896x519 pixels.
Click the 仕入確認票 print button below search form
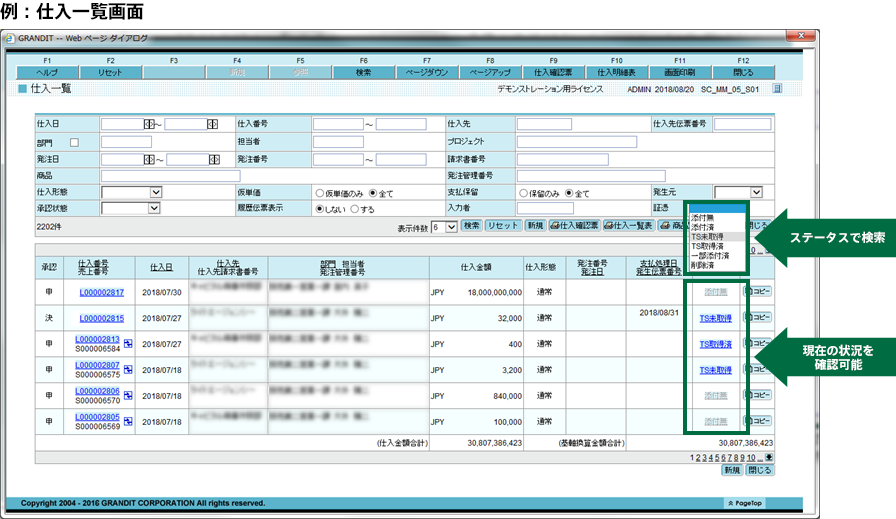click(x=574, y=226)
